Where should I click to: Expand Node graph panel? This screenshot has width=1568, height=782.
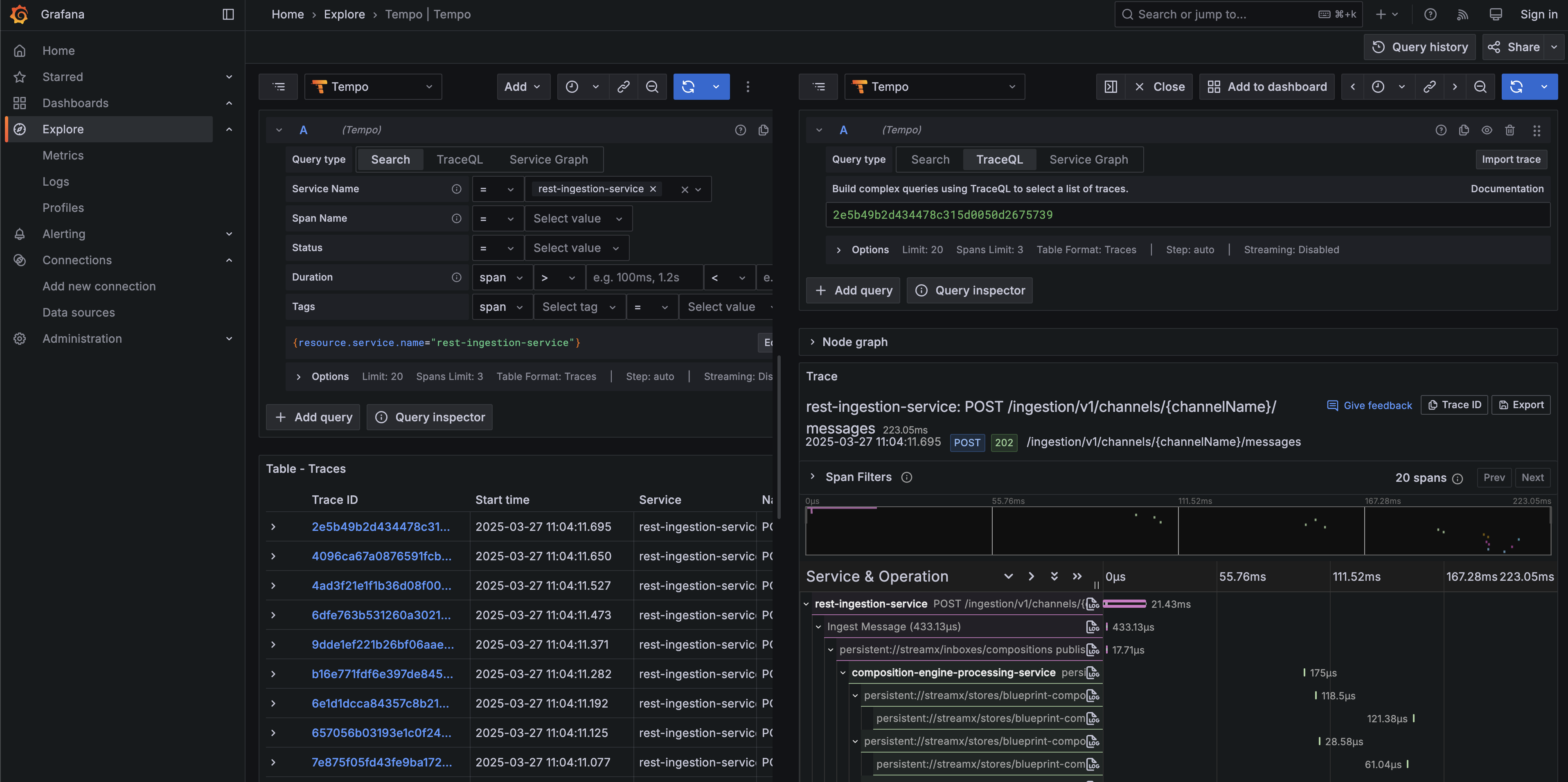coord(812,342)
